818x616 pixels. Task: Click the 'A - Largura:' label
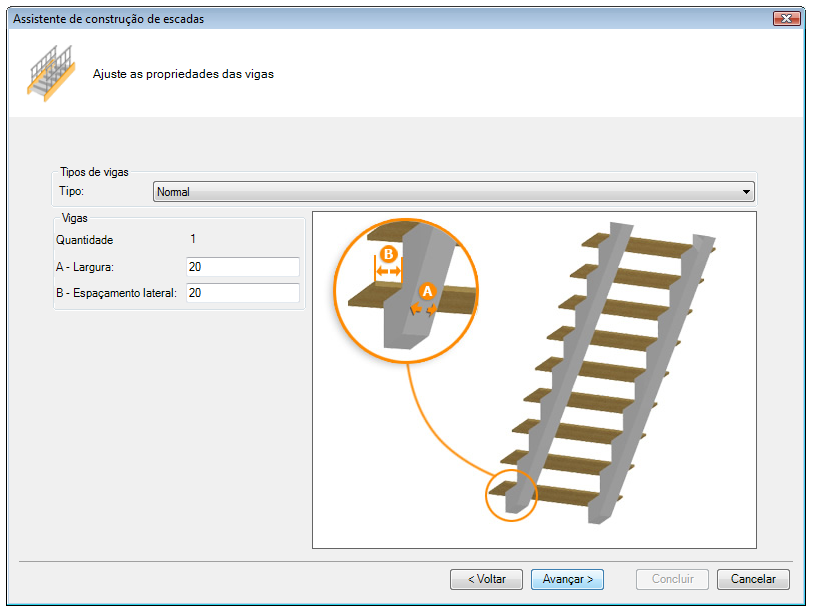point(85,267)
